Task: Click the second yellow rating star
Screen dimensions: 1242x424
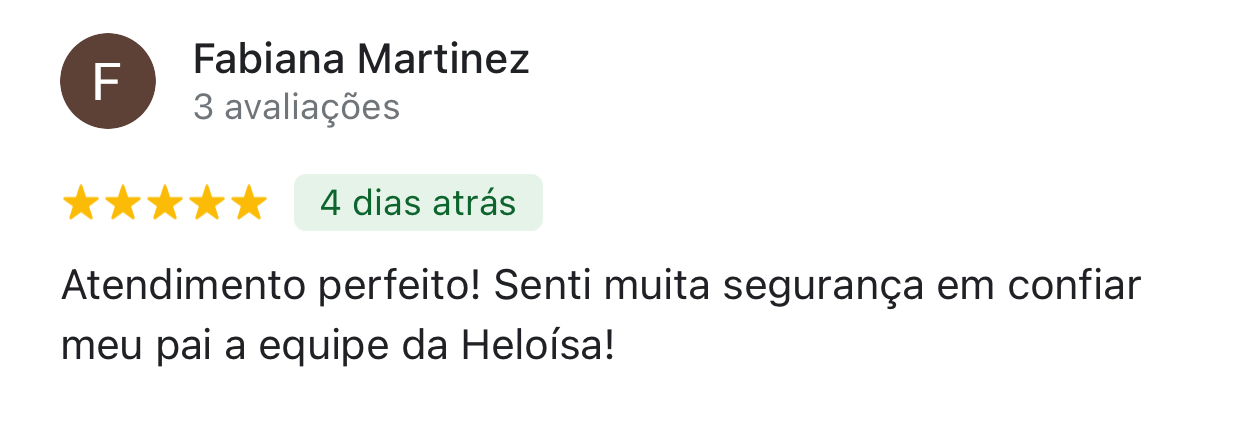Action: (x=122, y=203)
